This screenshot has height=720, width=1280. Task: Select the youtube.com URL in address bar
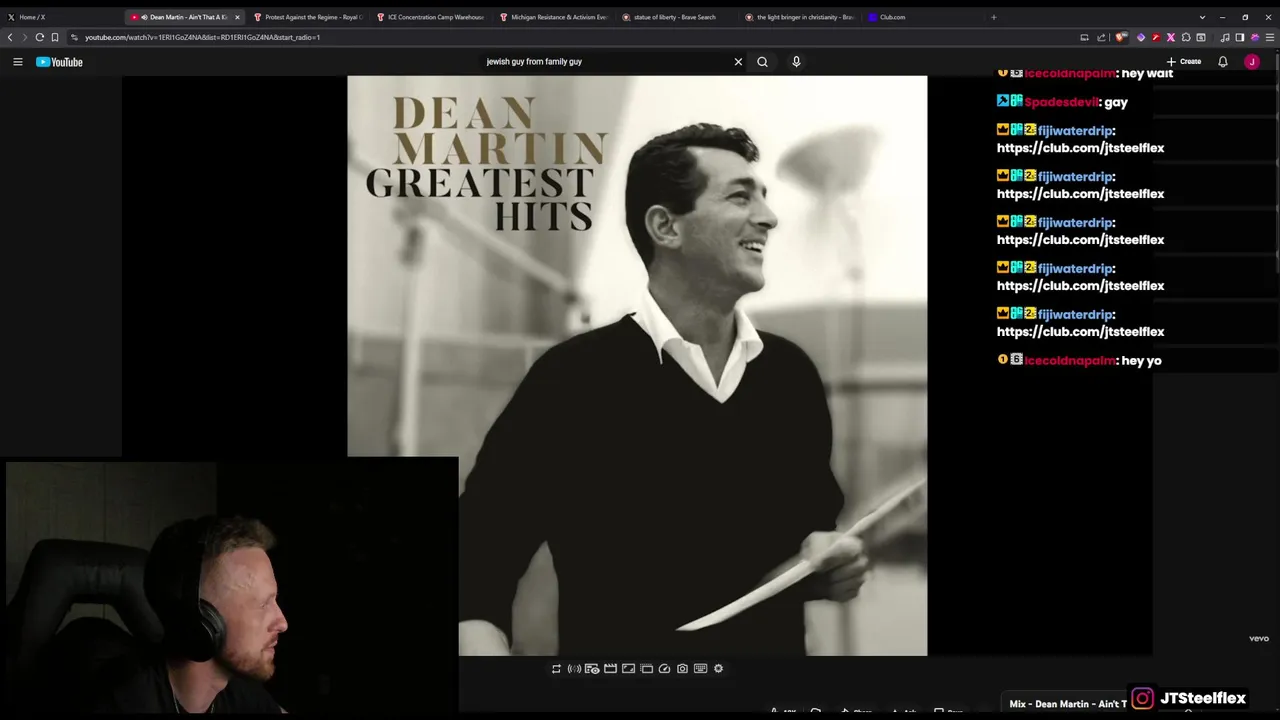coord(202,37)
